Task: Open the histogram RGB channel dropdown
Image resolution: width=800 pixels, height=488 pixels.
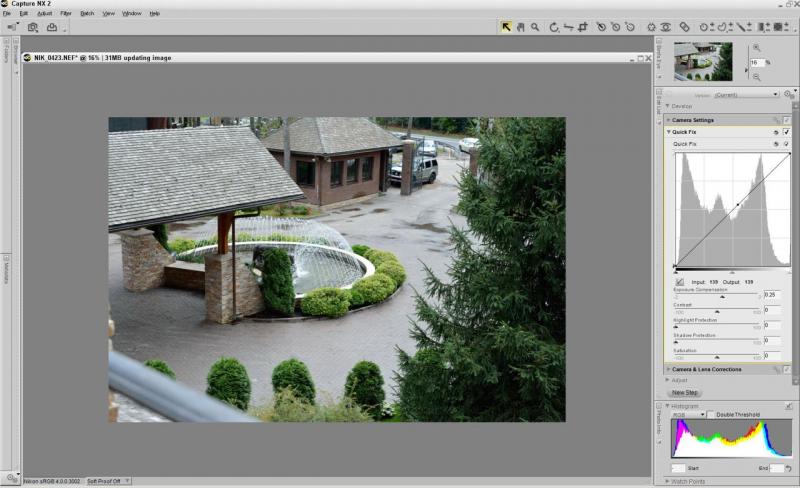Action: click(688, 414)
